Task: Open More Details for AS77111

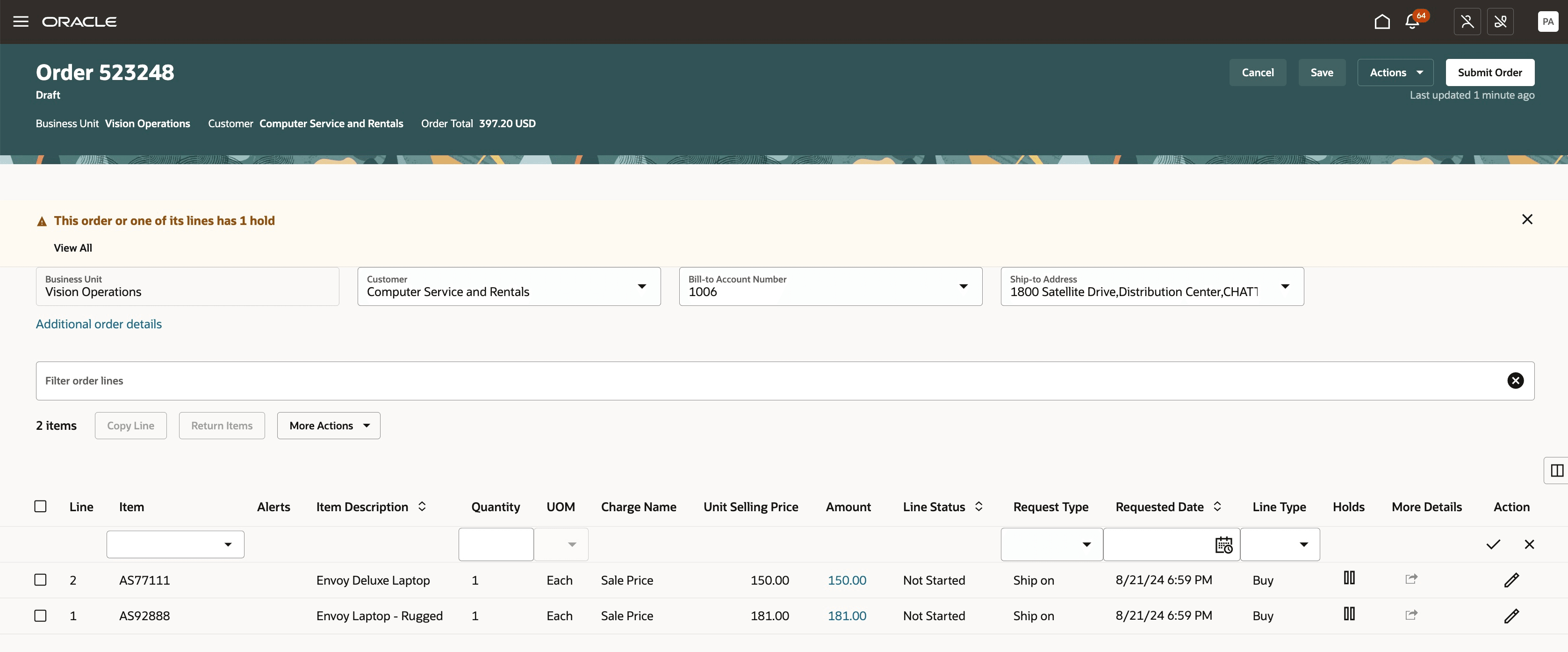Action: point(1411,579)
